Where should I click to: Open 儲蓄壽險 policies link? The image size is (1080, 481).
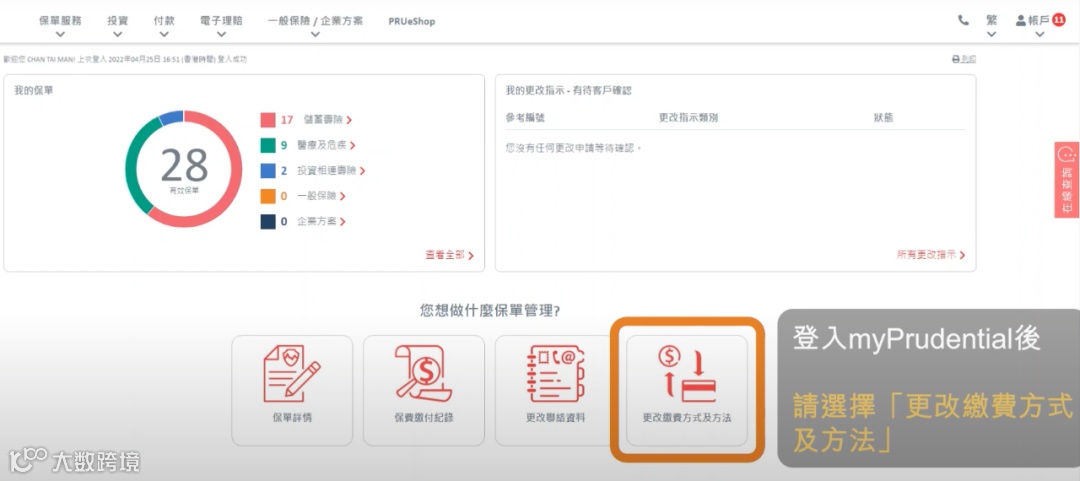pyautogui.click(x=328, y=120)
